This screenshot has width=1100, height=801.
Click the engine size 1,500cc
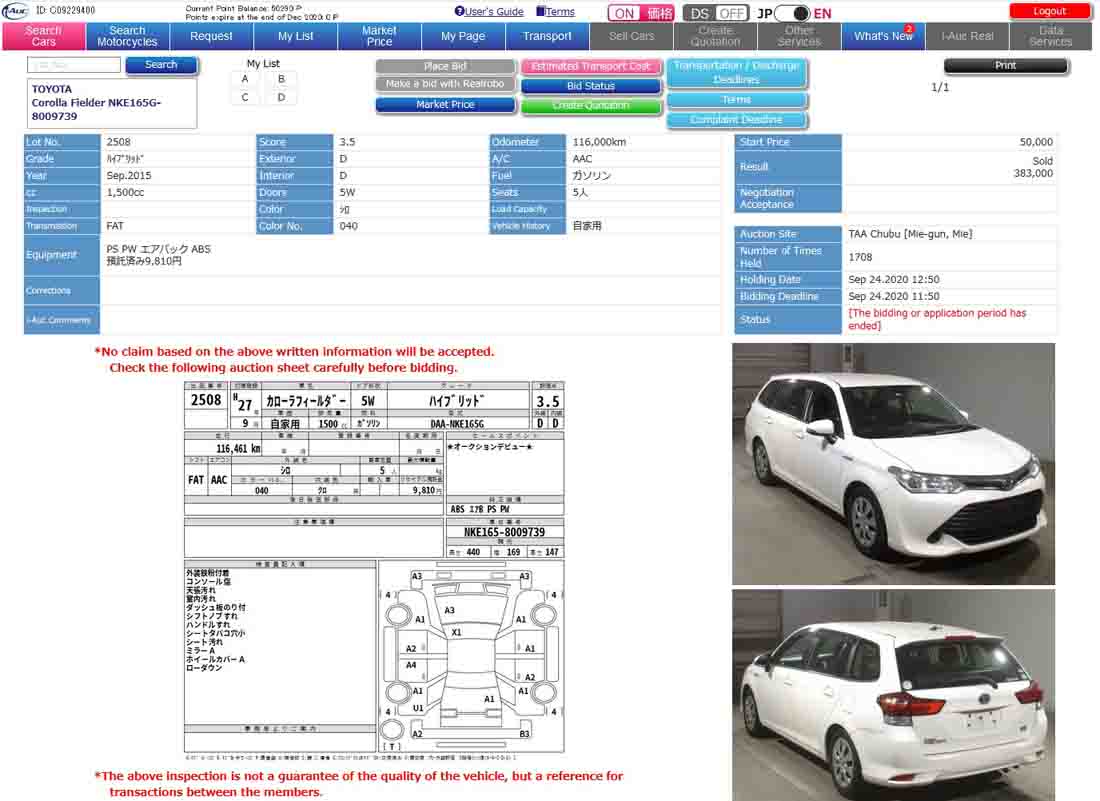coord(125,192)
